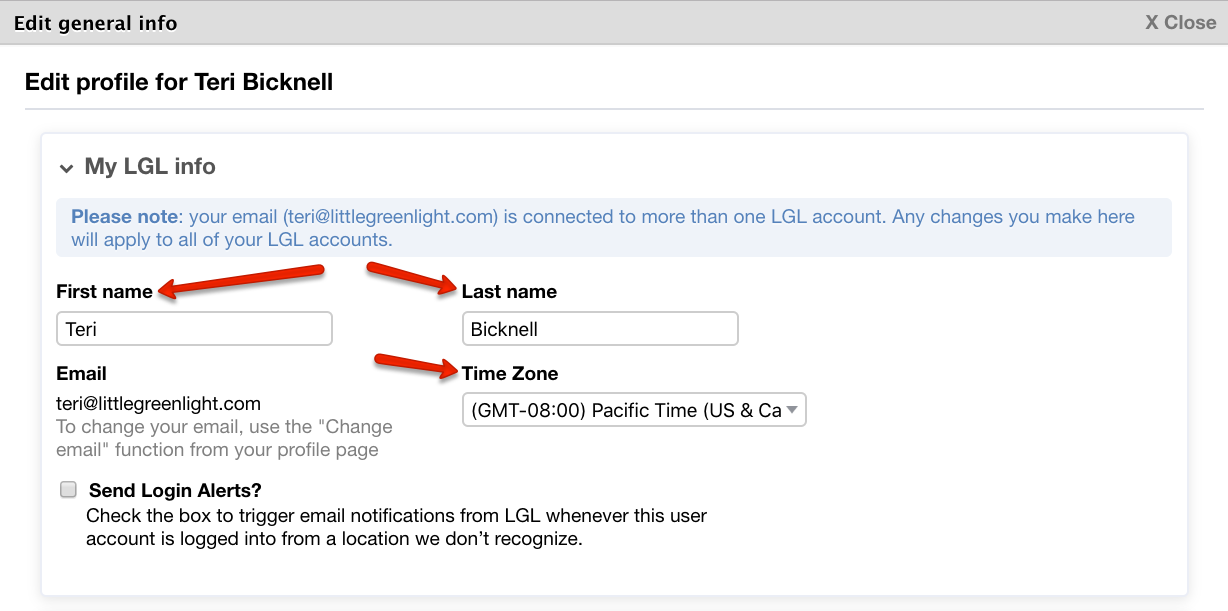Click the Time Zone dropdown arrow icon
Viewport: 1228px width, 611px height.
tap(792, 410)
